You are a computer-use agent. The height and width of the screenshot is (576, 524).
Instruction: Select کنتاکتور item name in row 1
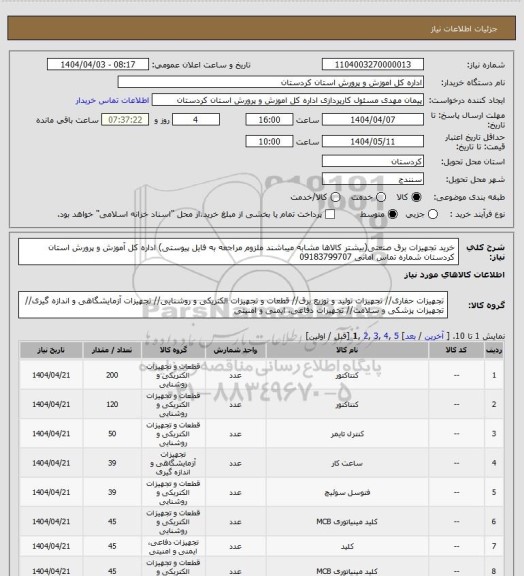click(x=347, y=375)
